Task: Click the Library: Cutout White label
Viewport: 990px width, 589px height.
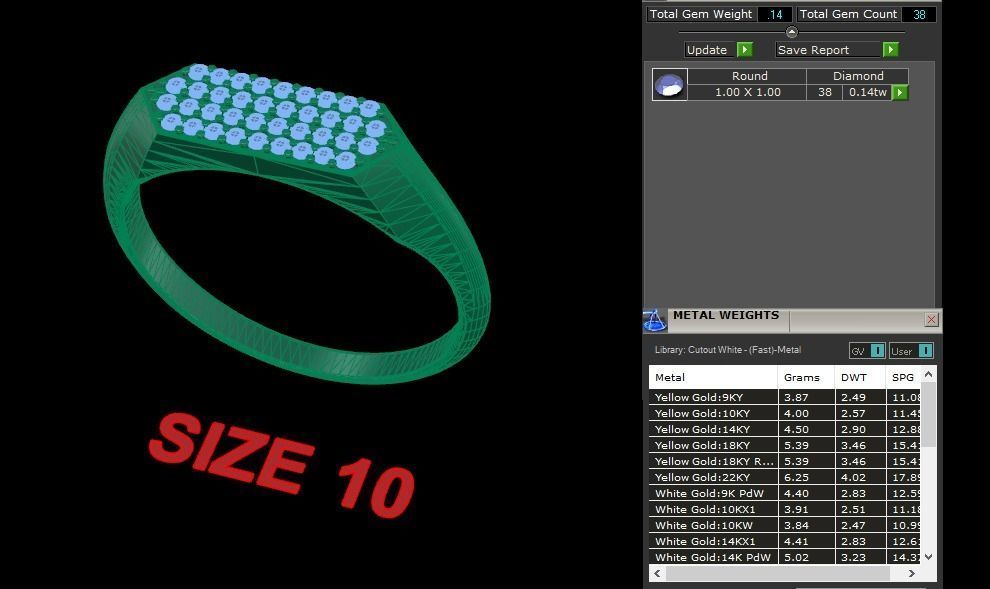Action: point(727,350)
